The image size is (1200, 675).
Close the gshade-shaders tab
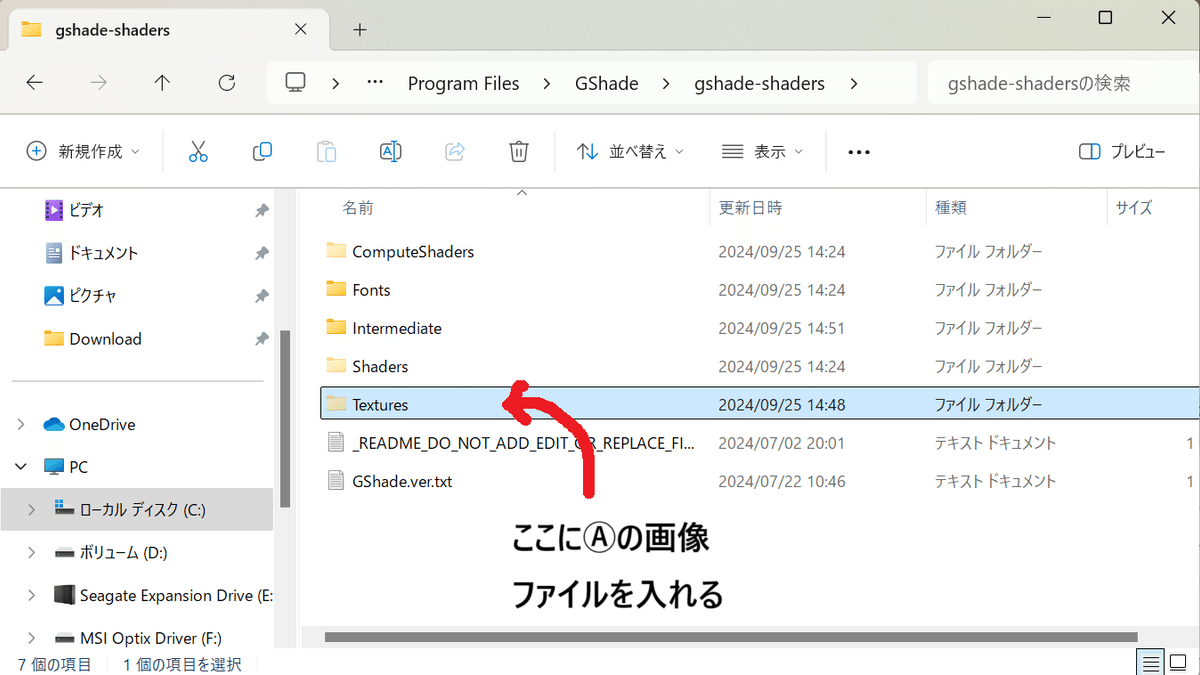click(x=301, y=30)
